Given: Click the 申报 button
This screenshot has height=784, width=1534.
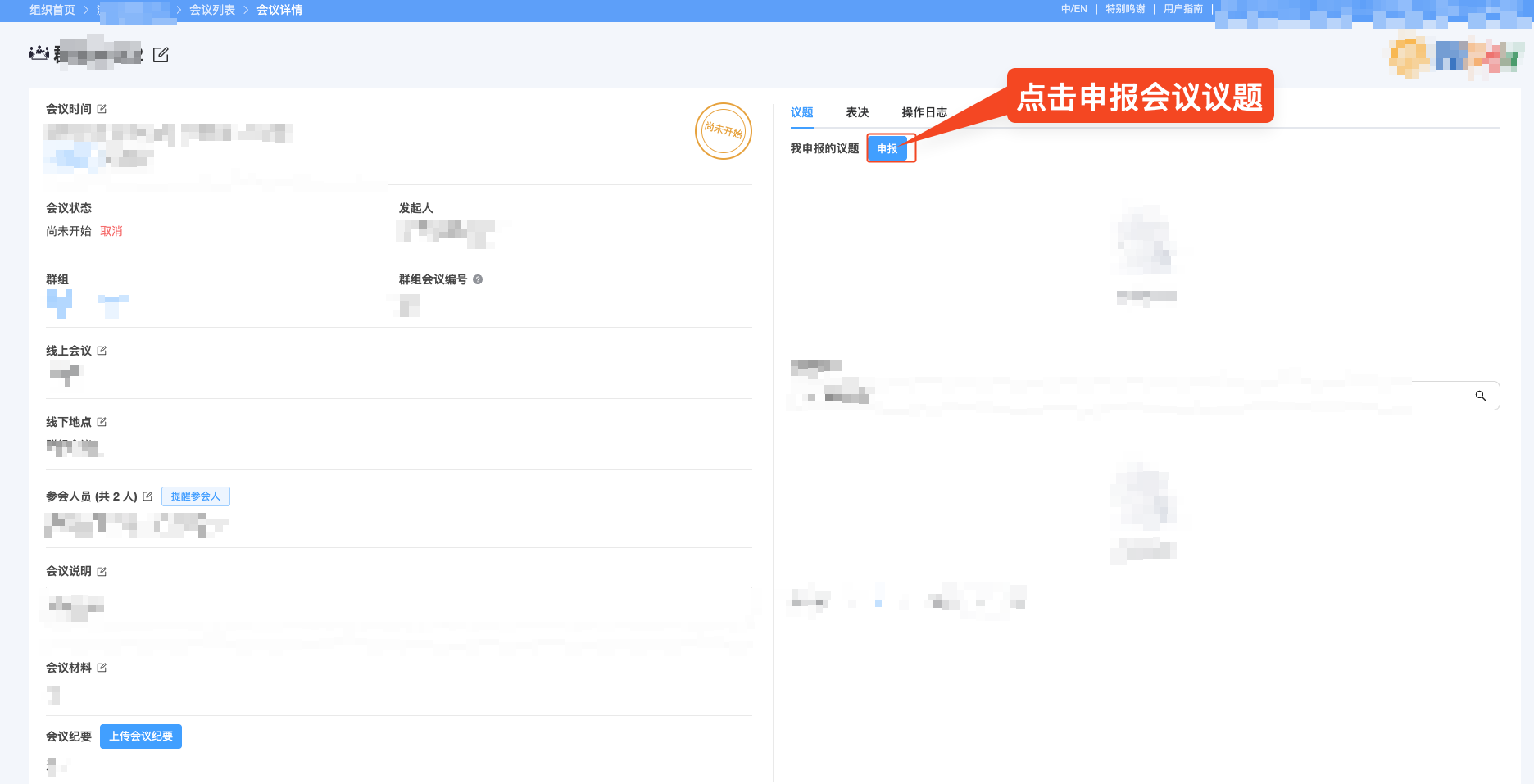Looking at the screenshot, I should (x=887, y=148).
